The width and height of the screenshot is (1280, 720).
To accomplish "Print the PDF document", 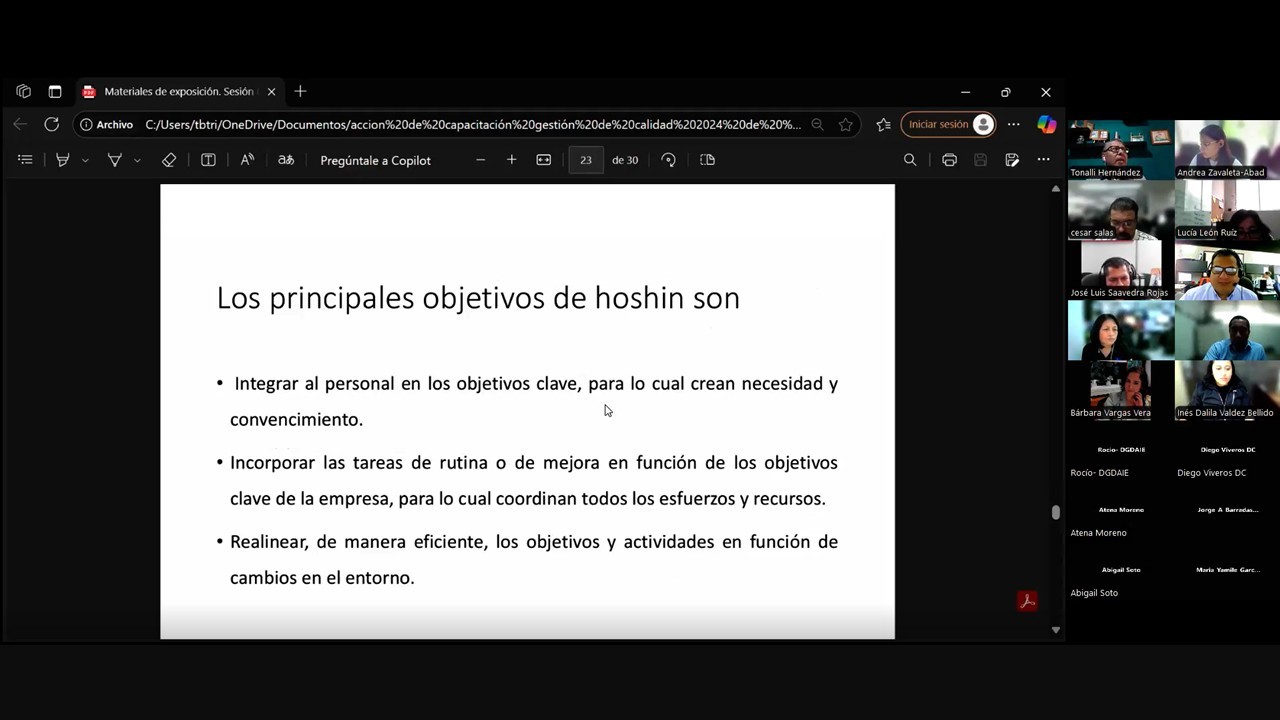I will pyautogui.click(x=949, y=160).
